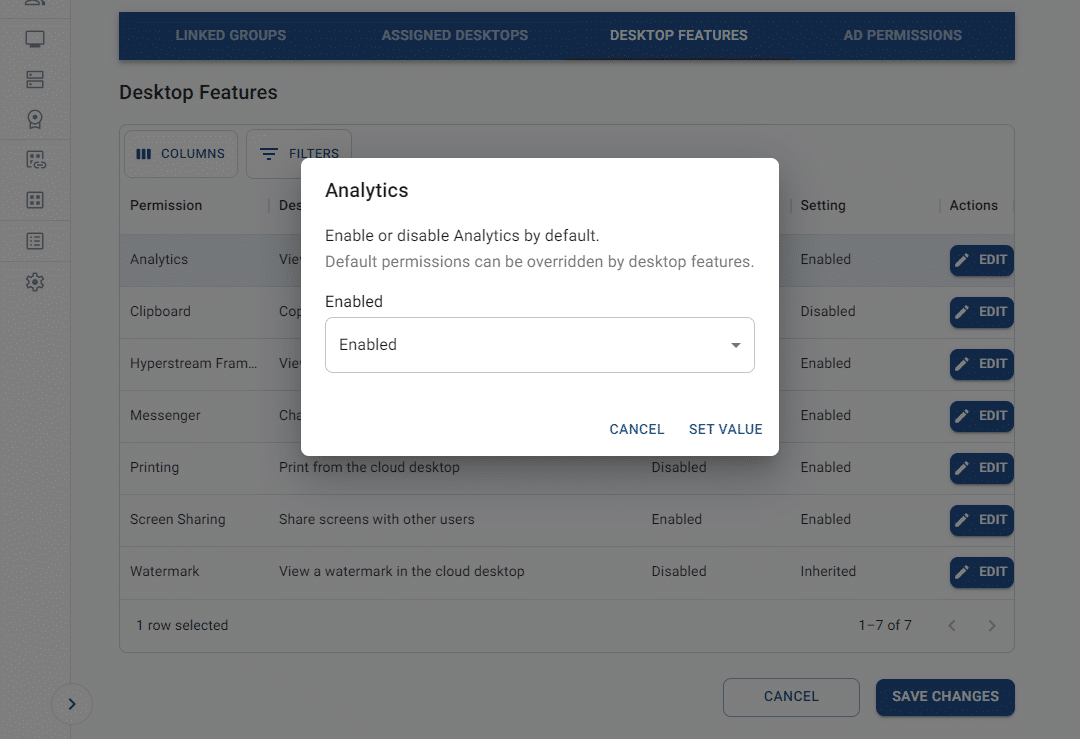Open the certificates badge icon in sidebar

(x=36, y=119)
